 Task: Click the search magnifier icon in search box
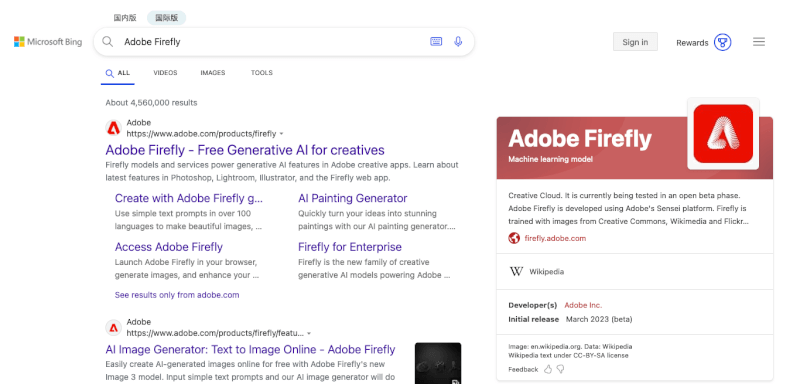107,42
